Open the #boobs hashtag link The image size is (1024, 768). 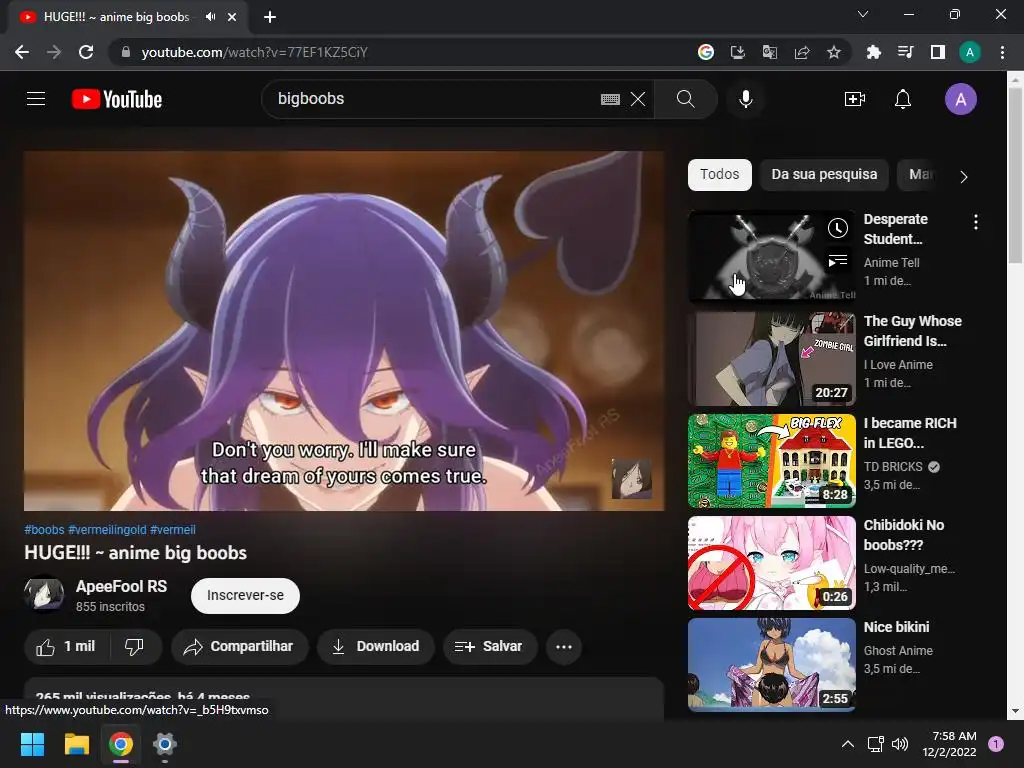tap(44, 530)
